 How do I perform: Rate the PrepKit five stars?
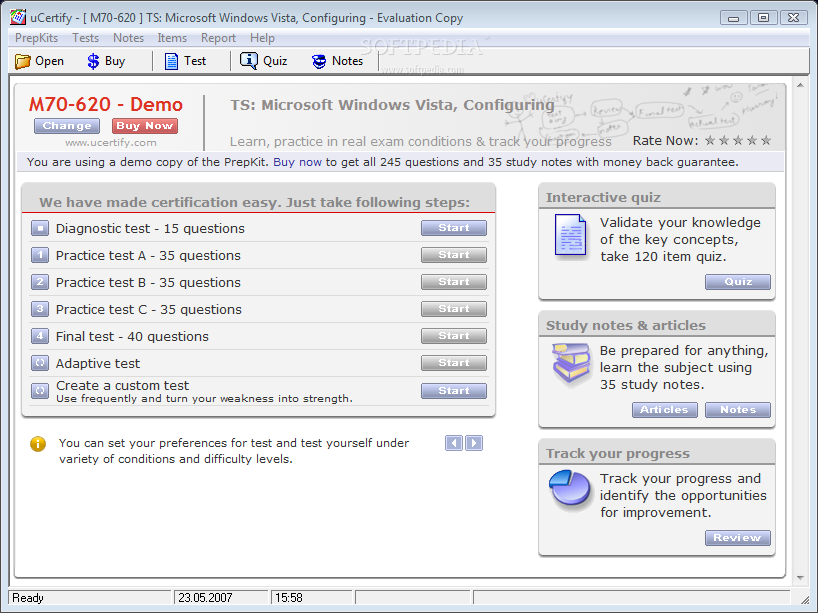point(766,140)
